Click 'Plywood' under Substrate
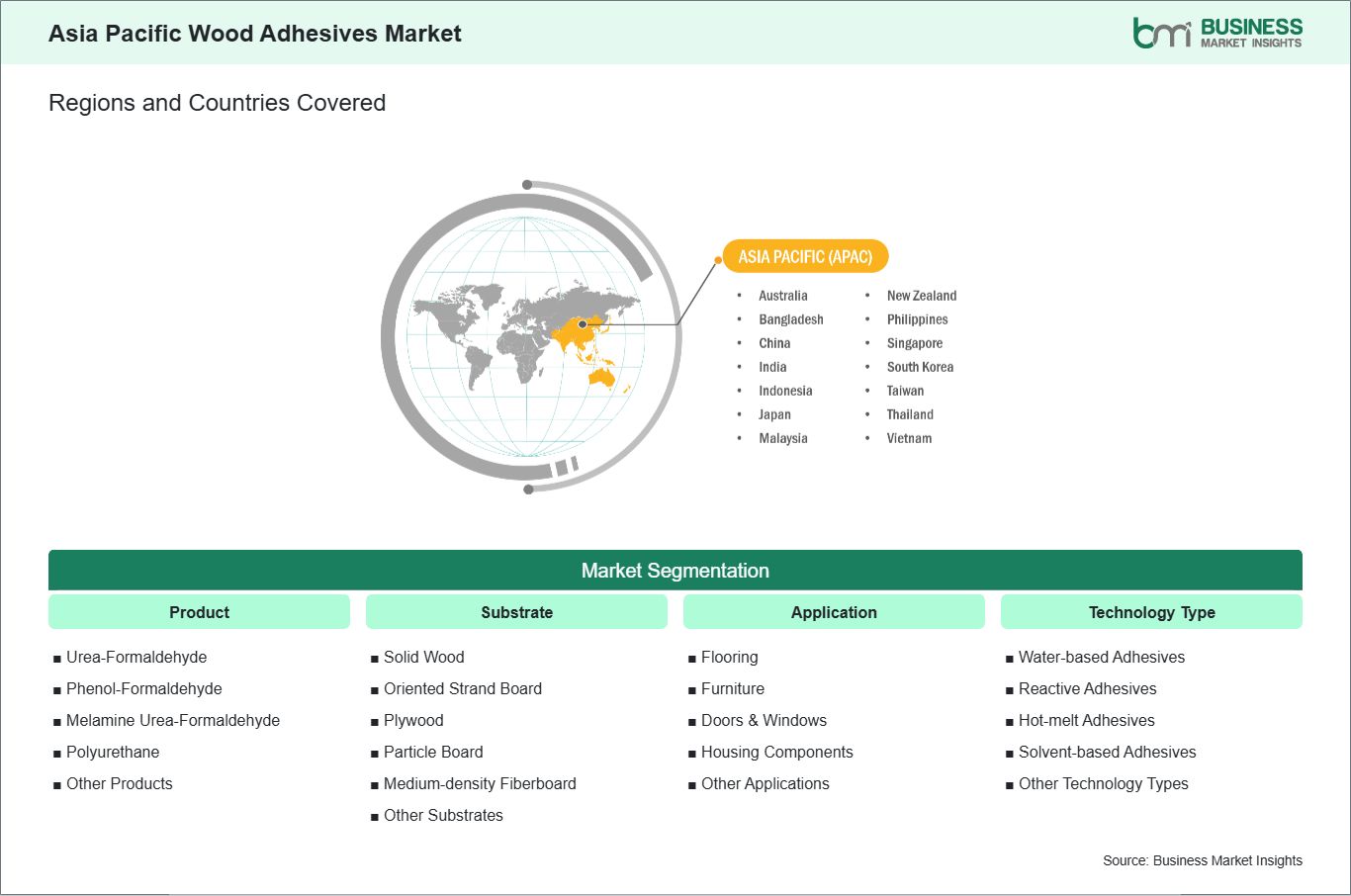 [x=413, y=720]
